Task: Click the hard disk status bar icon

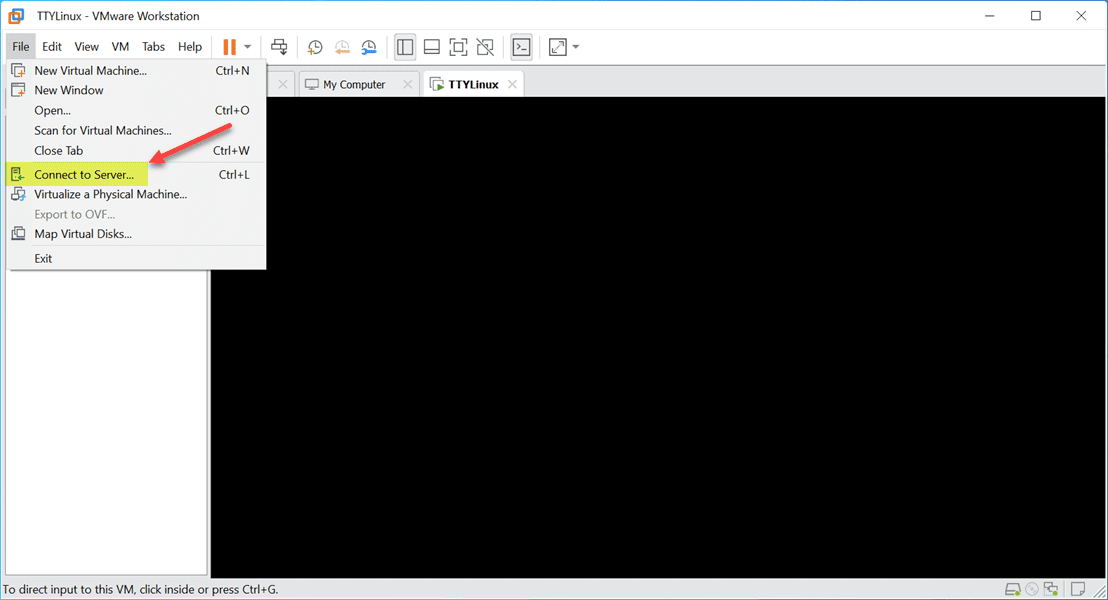Action: click(x=1013, y=589)
